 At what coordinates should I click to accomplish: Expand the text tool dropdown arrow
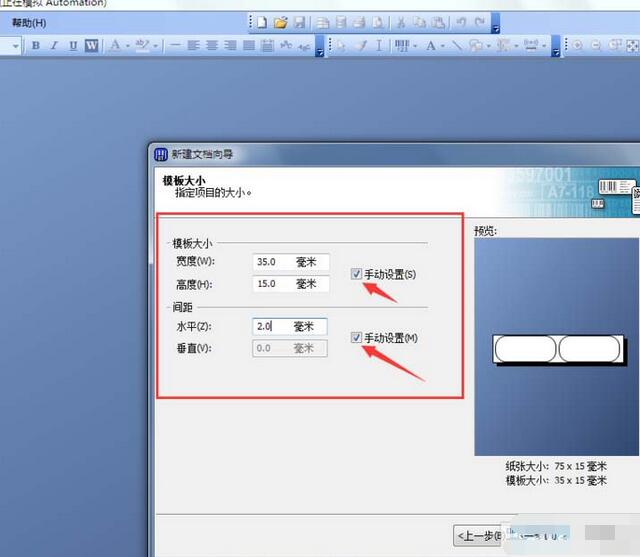click(442, 46)
